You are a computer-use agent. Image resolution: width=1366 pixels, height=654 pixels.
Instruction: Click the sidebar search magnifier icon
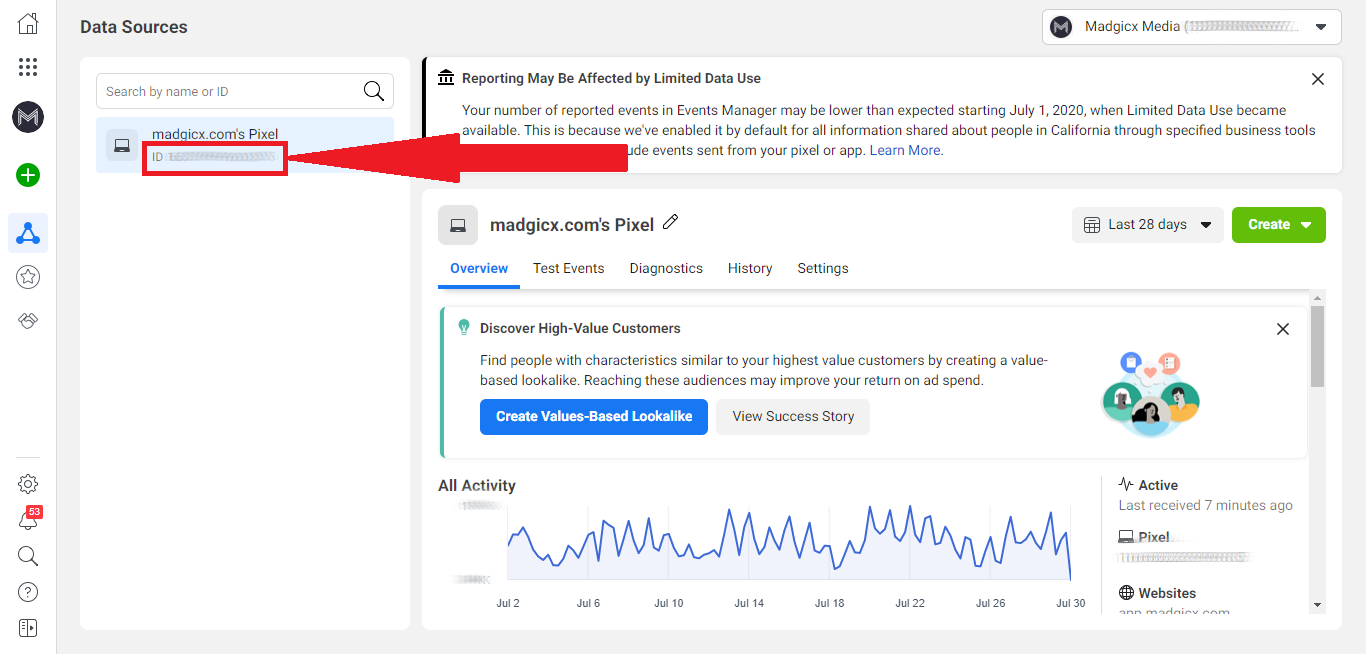pos(28,556)
